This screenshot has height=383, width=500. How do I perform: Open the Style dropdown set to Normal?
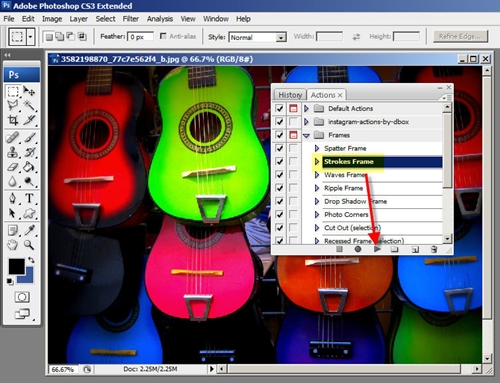coord(257,37)
